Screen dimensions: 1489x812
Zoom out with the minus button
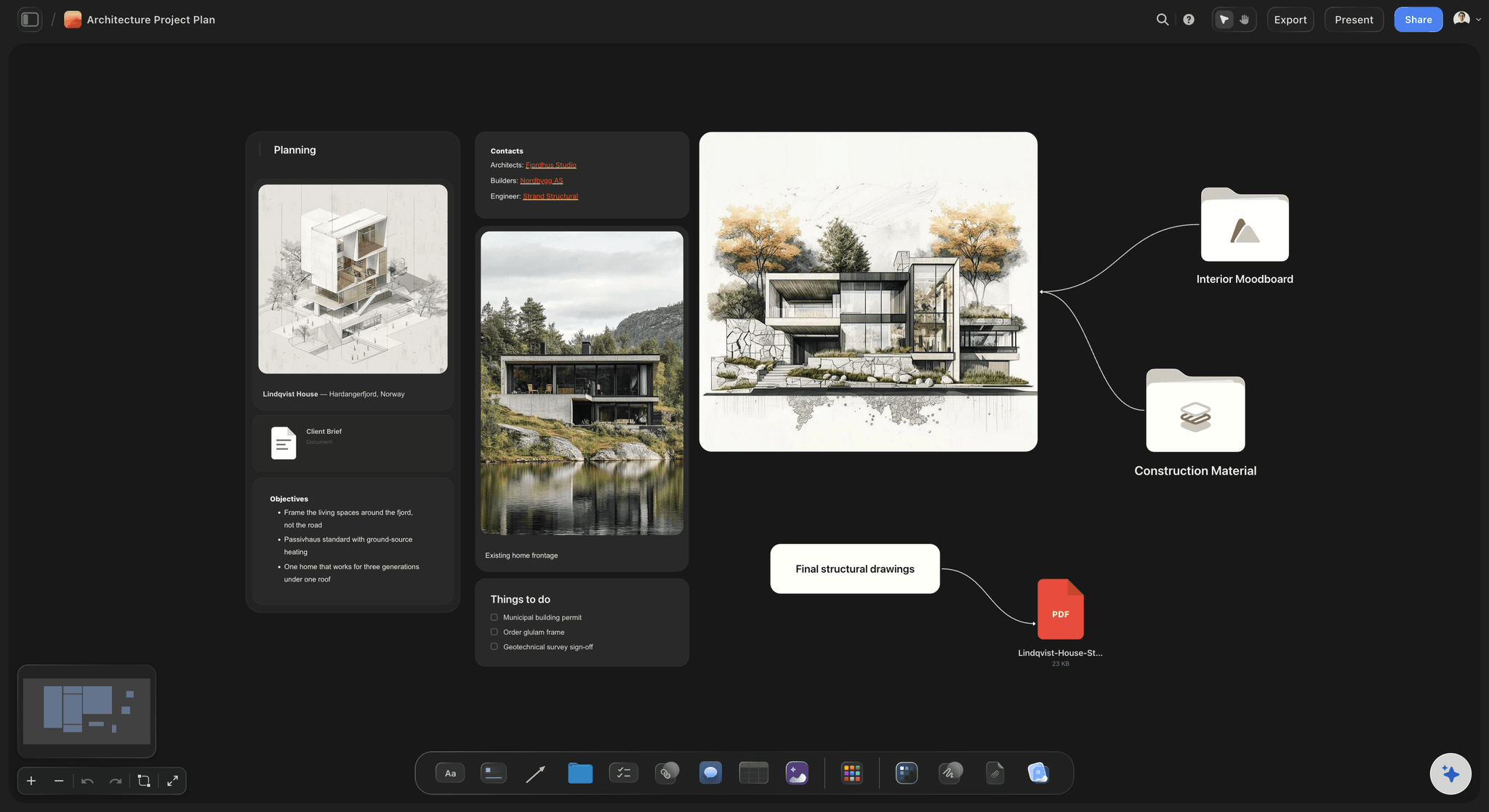[59, 781]
